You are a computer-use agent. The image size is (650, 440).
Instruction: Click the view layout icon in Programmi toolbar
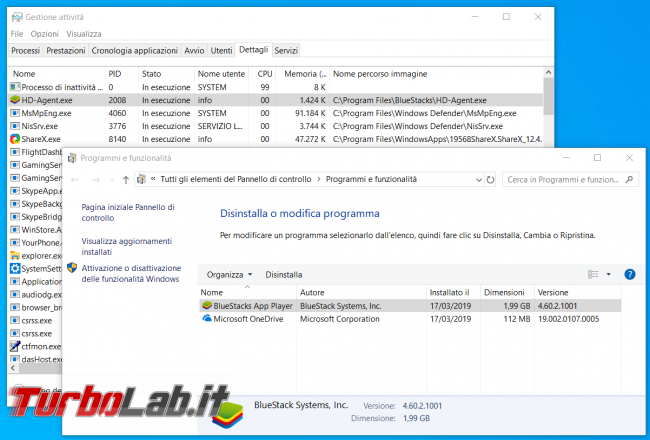[593, 274]
